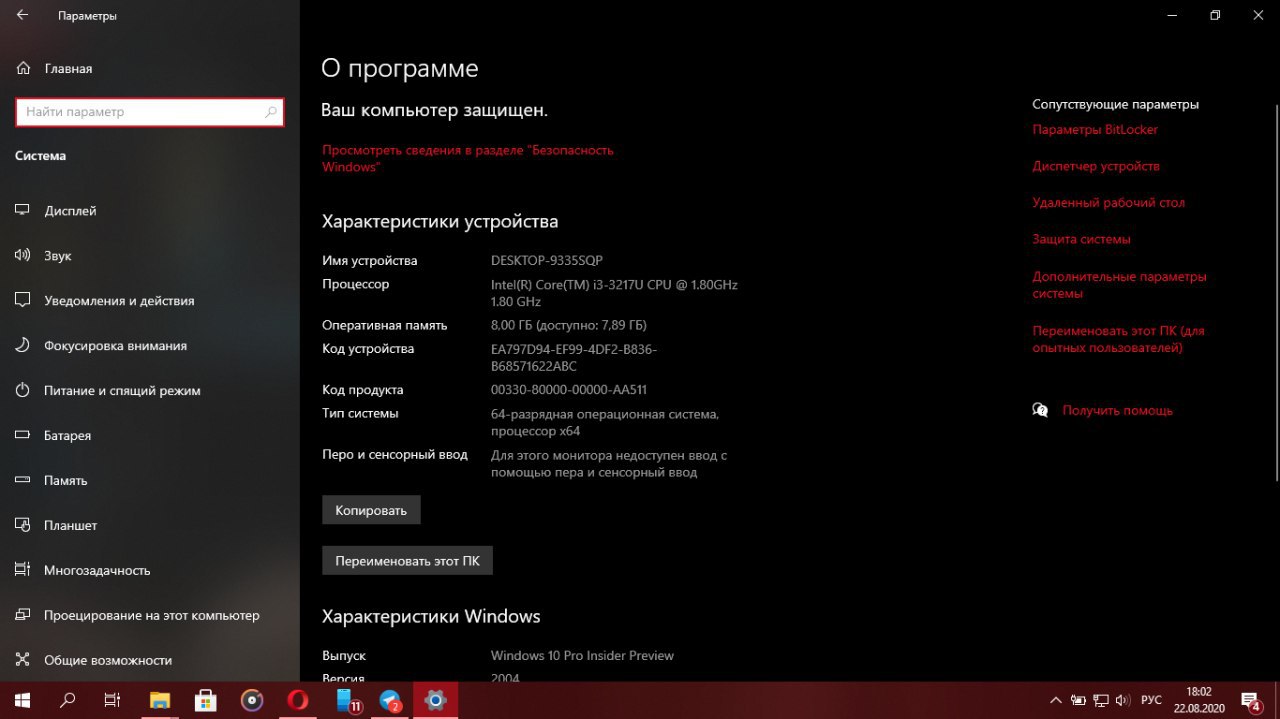Go back using the arrow in Settings
This screenshot has width=1280, height=719.
point(22,16)
